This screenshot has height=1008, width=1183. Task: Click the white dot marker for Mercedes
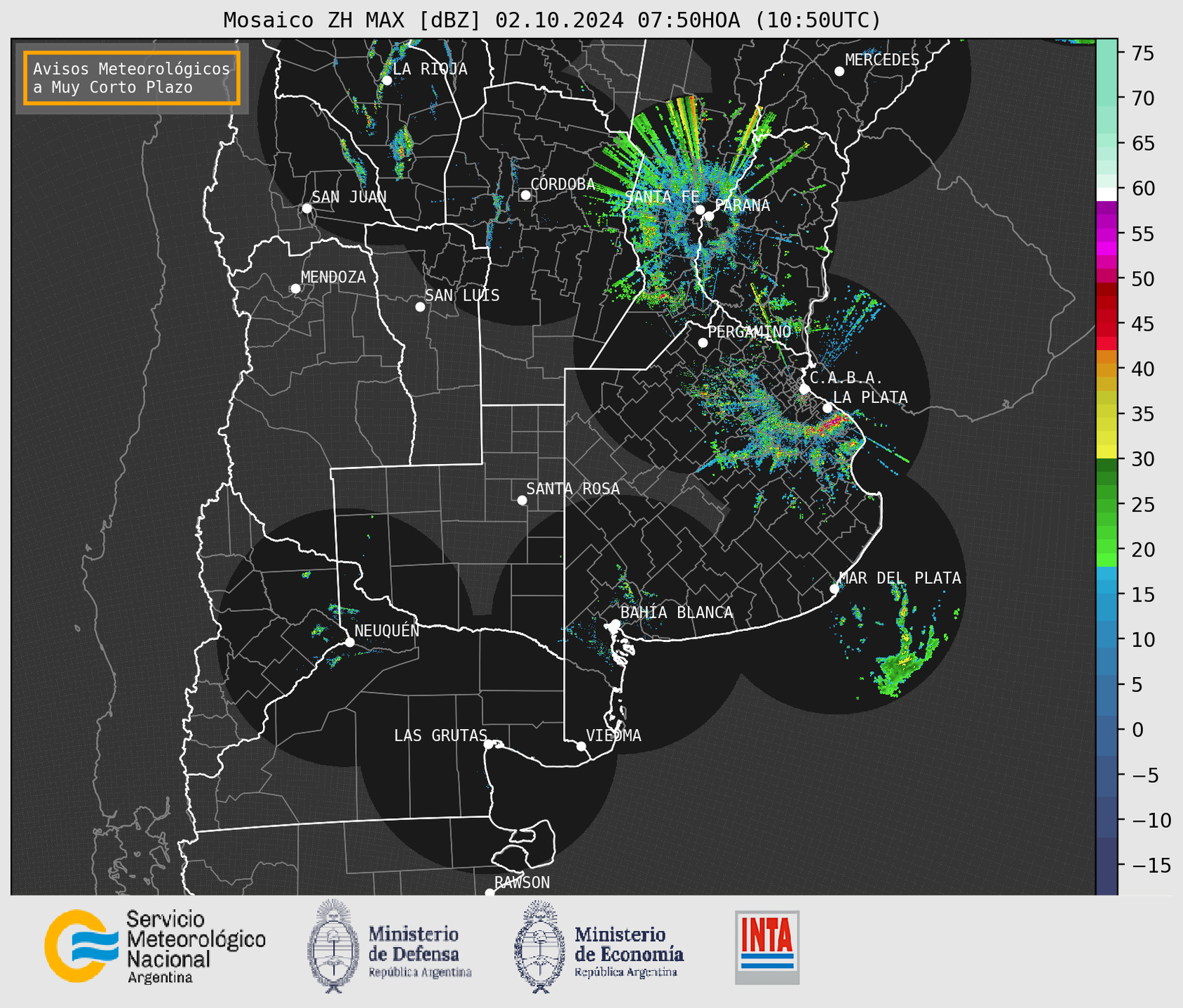pos(839,71)
